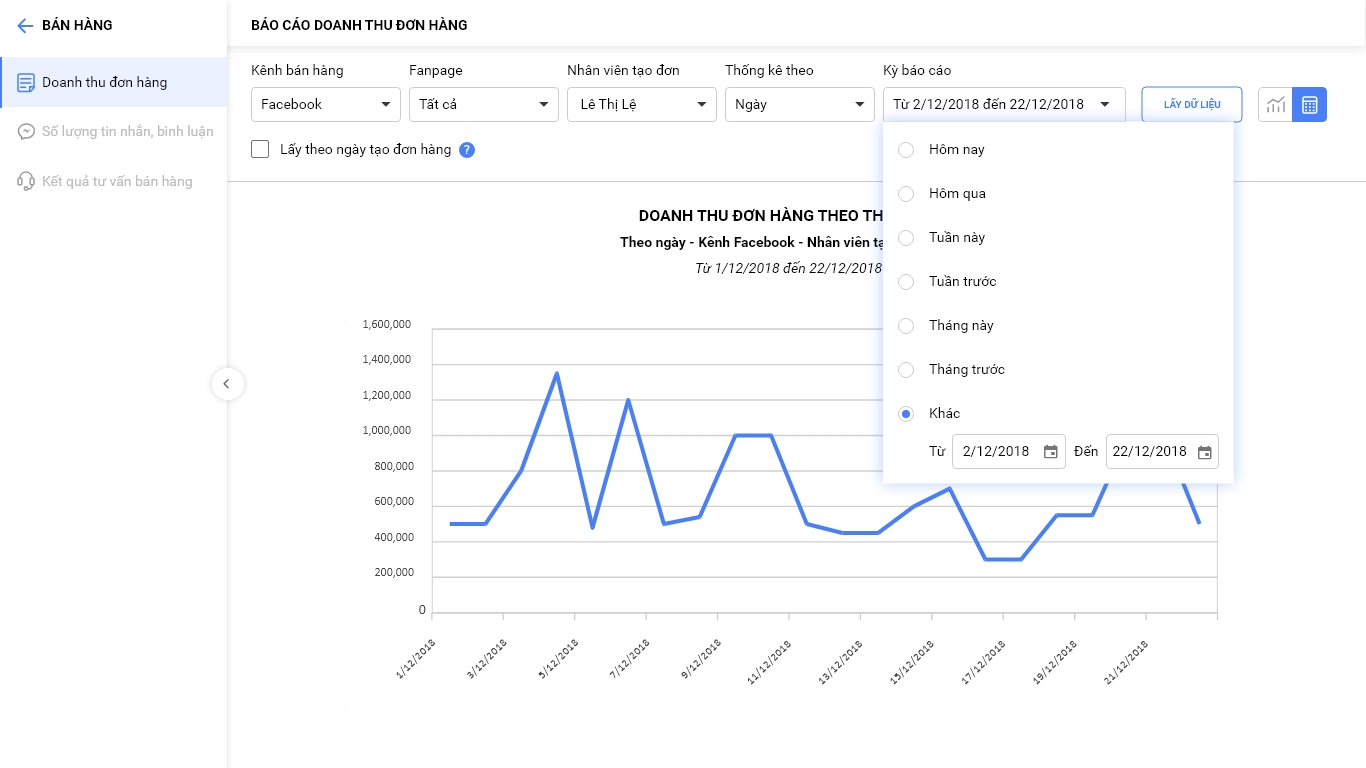Click help question mark icon
Screen dimensions: 1366x768
point(466,150)
